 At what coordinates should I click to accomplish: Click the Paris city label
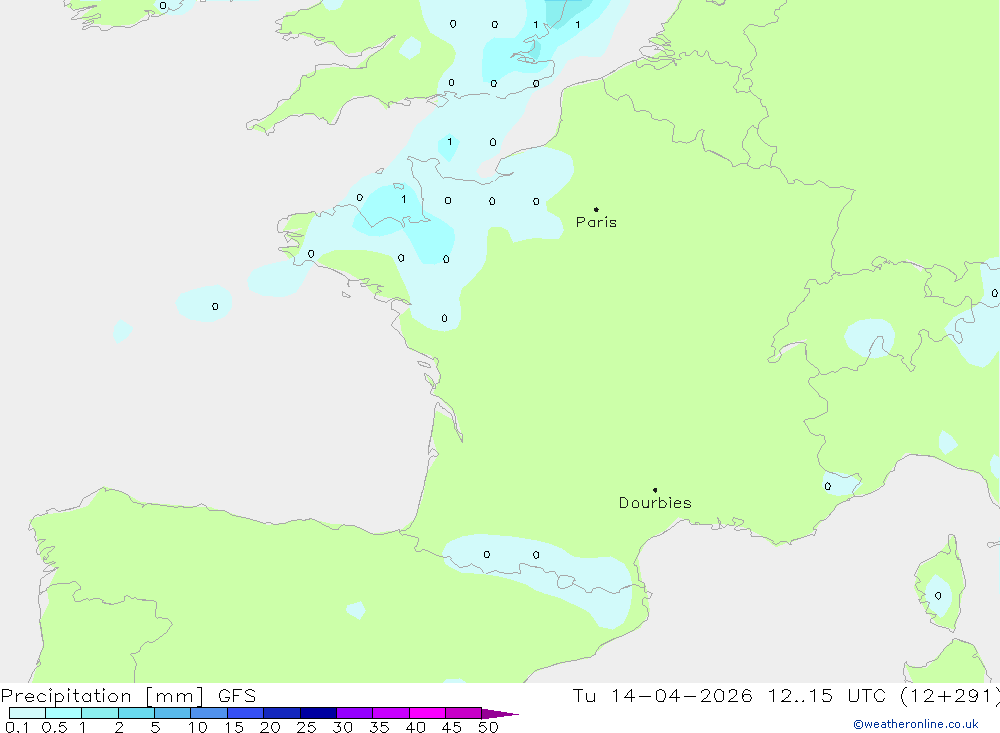(596, 222)
